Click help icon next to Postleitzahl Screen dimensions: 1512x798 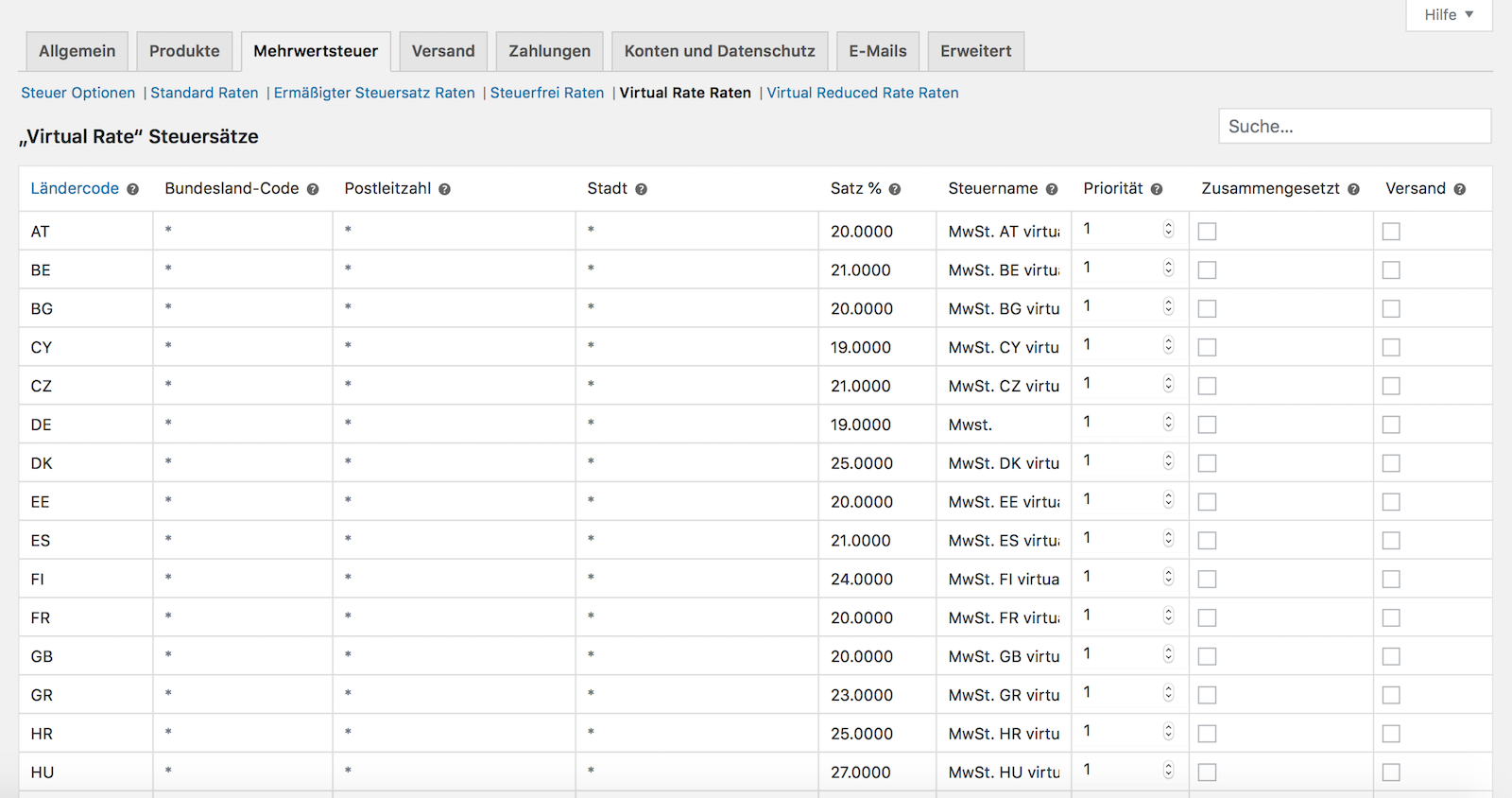445,189
